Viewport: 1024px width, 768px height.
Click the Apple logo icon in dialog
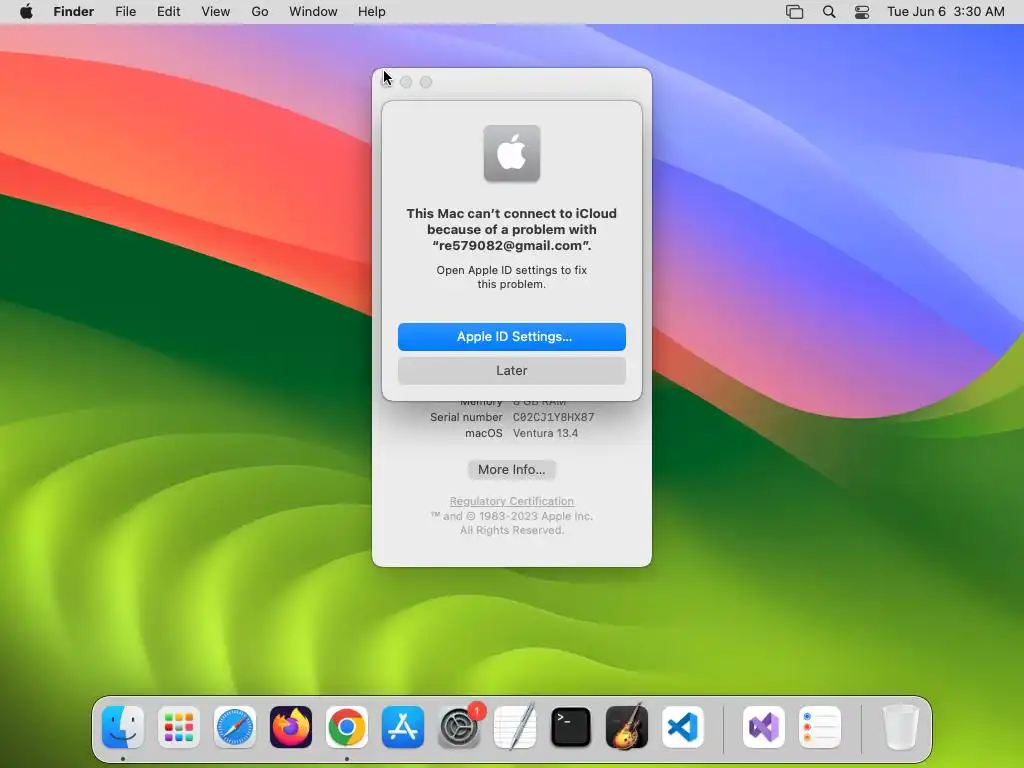coord(511,153)
